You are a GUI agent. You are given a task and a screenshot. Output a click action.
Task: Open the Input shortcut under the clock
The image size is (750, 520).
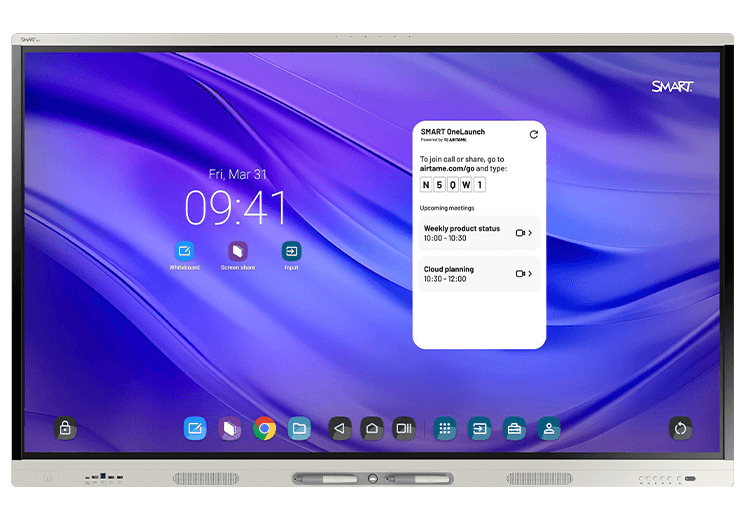tap(291, 251)
